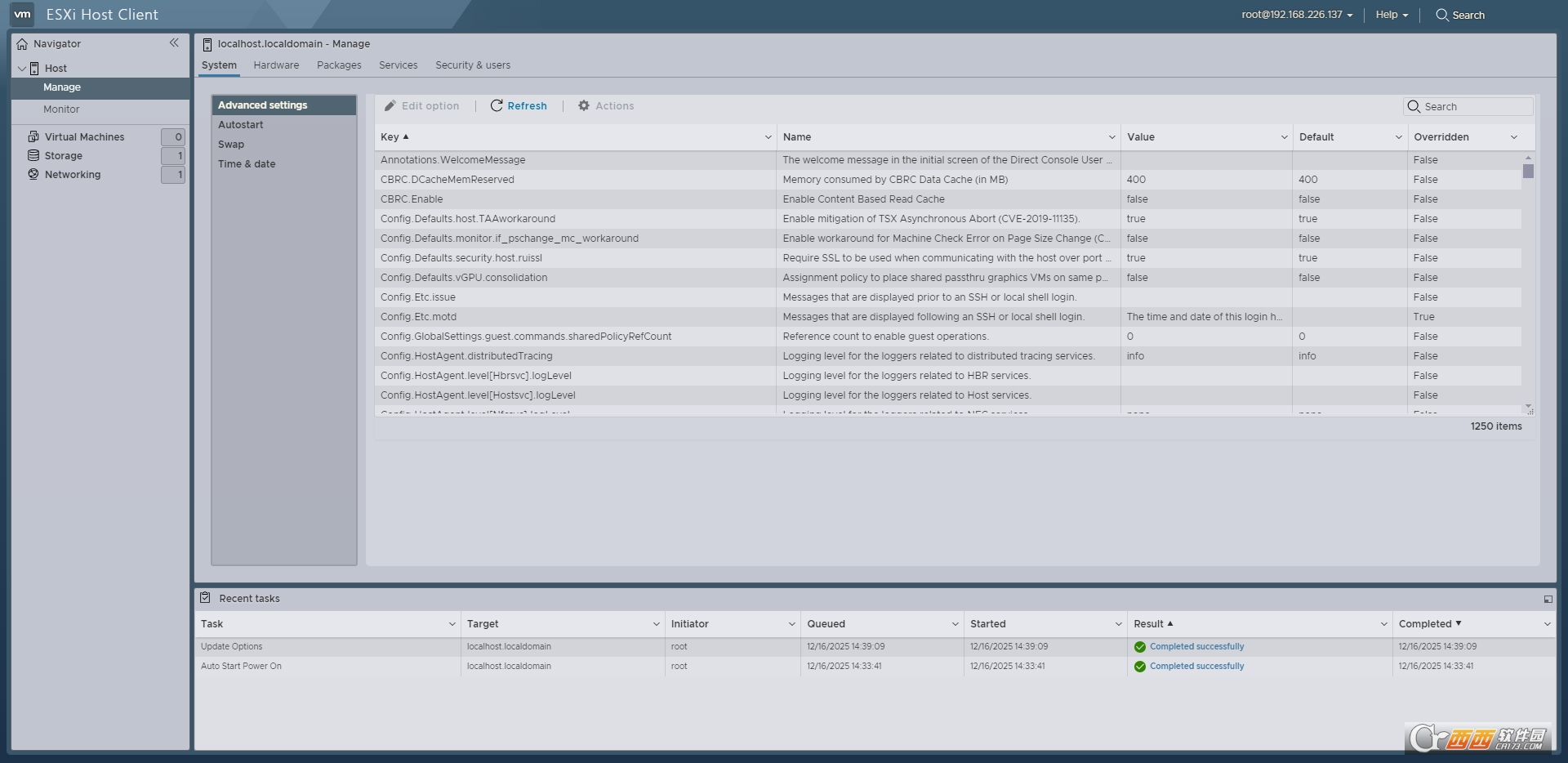Click the VMware vm logo
Viewport: 1568px width, 763px height.
coord(22,14)
